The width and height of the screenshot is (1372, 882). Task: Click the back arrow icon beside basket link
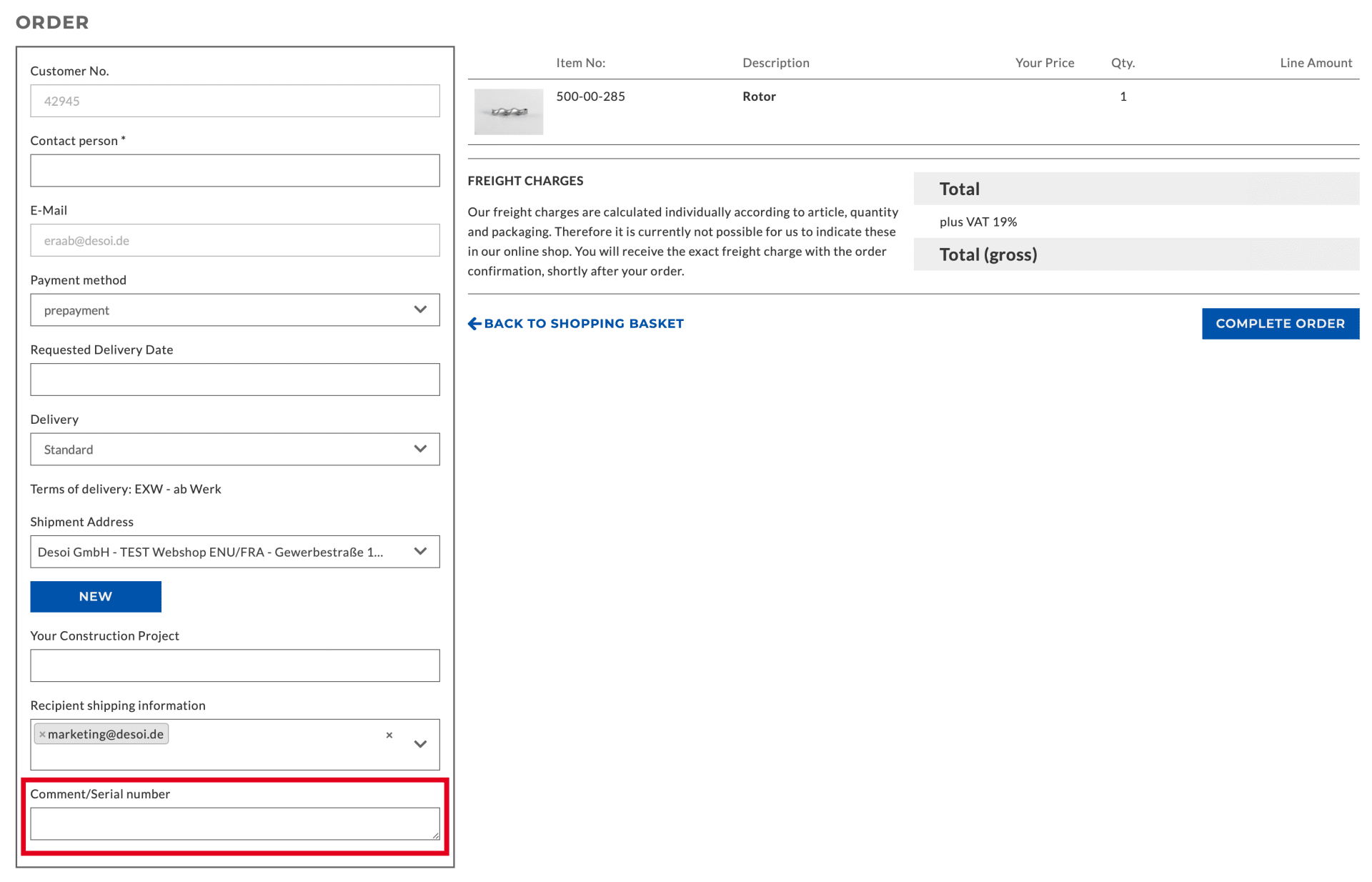click(474, 324)
